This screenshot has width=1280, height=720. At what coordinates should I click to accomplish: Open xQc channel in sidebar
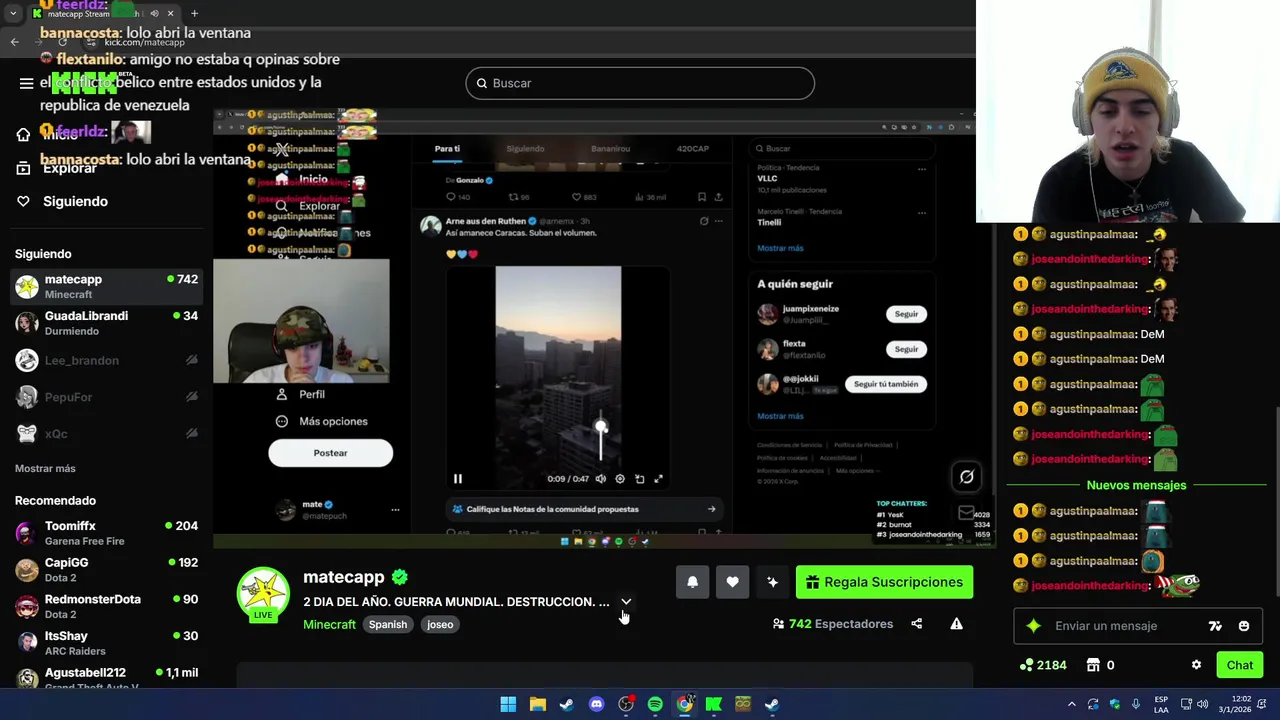click(107, 434)
